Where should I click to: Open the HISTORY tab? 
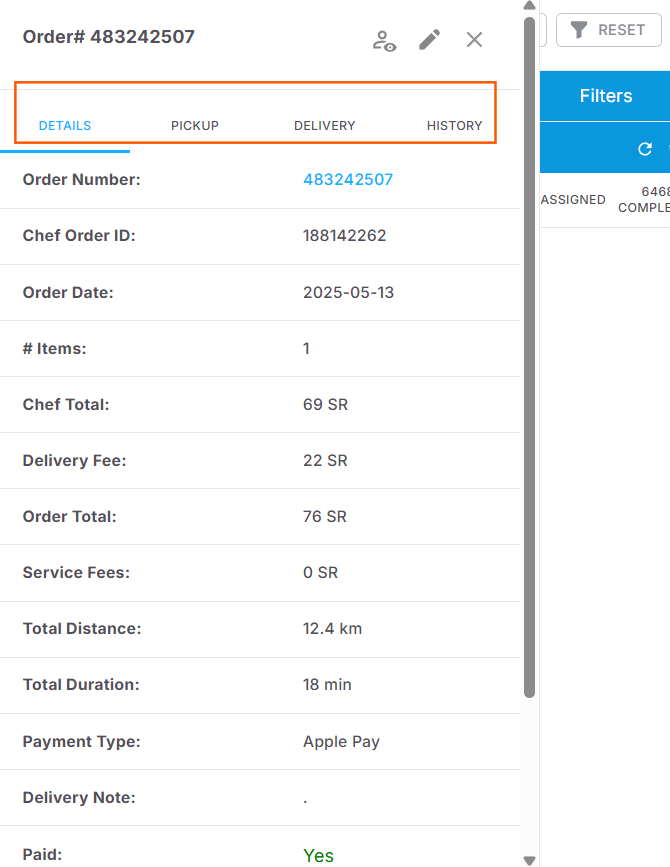tap(454, 126)
